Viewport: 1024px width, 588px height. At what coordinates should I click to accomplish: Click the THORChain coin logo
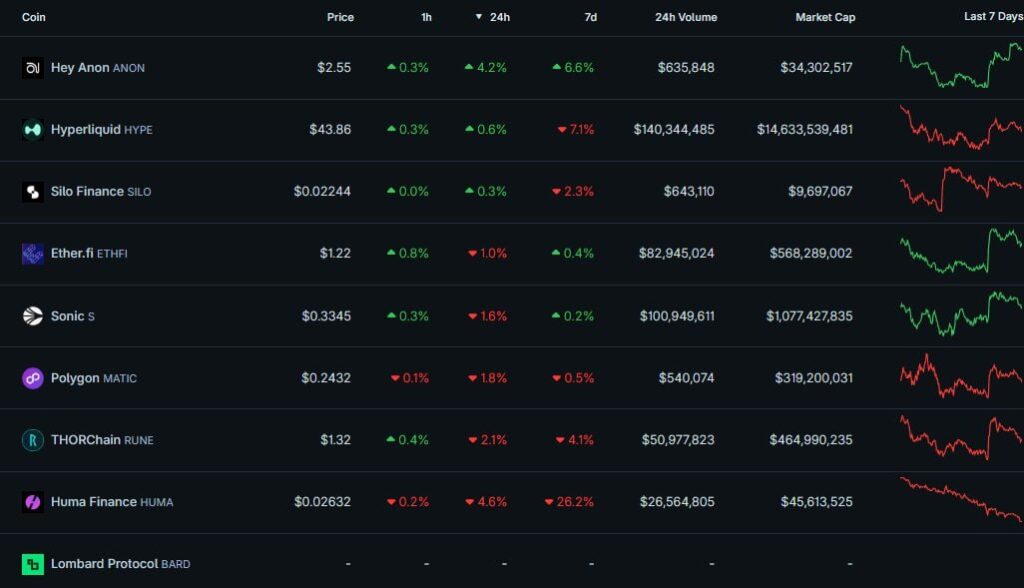[x=31, y=440]
